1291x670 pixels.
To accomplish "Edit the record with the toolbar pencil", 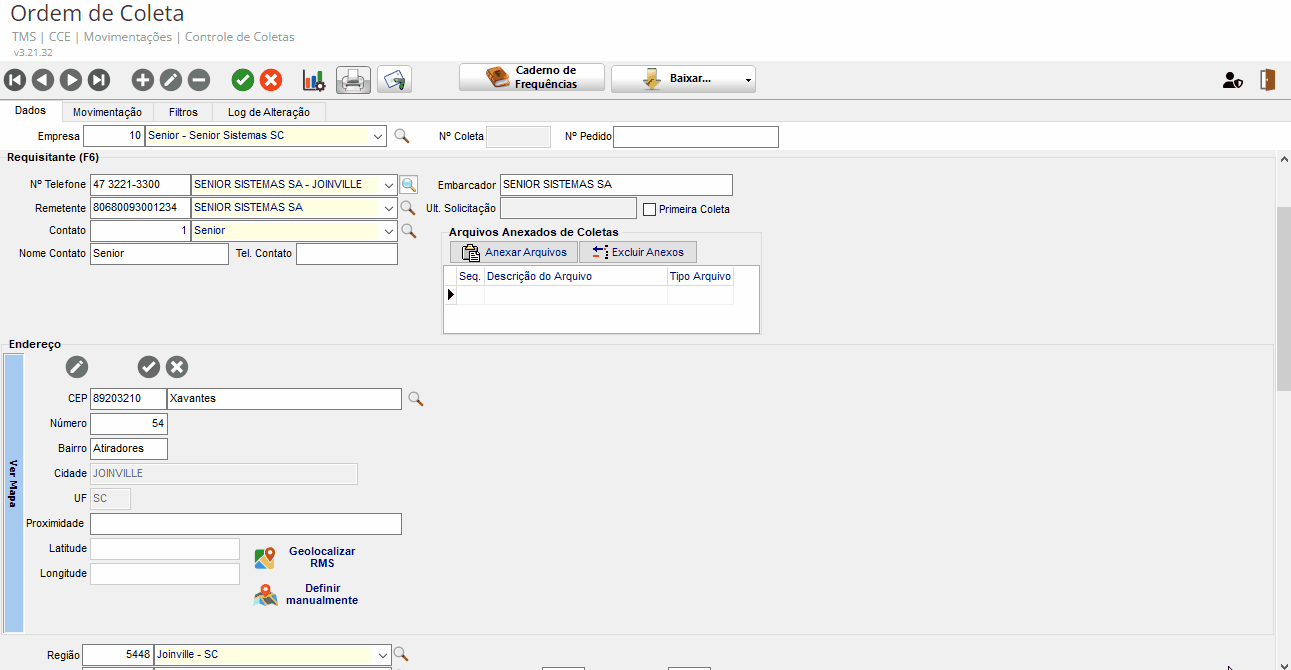I will [x=171, y=80].
